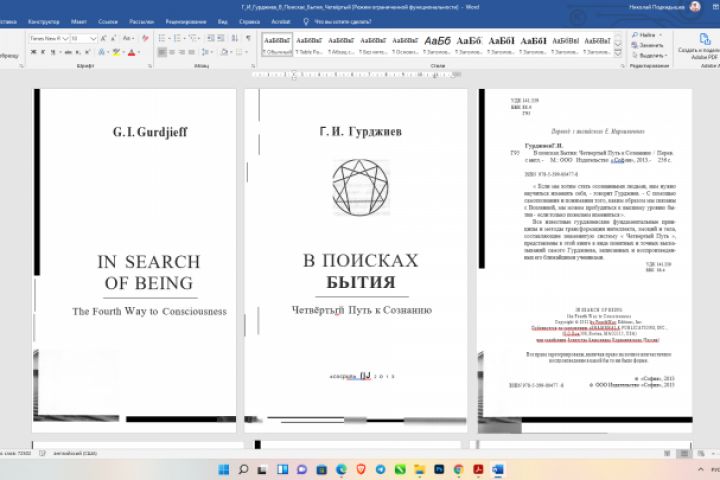The width and height of the screenshot is (720, 480).
Task: Open the change case (Aa) dropdown
Action: (x=128, y=38)
